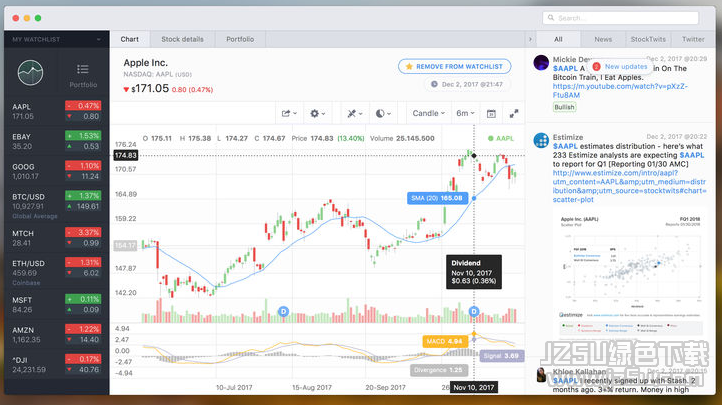Click the MACD 4.94 indicator label

tap(445, 341)
